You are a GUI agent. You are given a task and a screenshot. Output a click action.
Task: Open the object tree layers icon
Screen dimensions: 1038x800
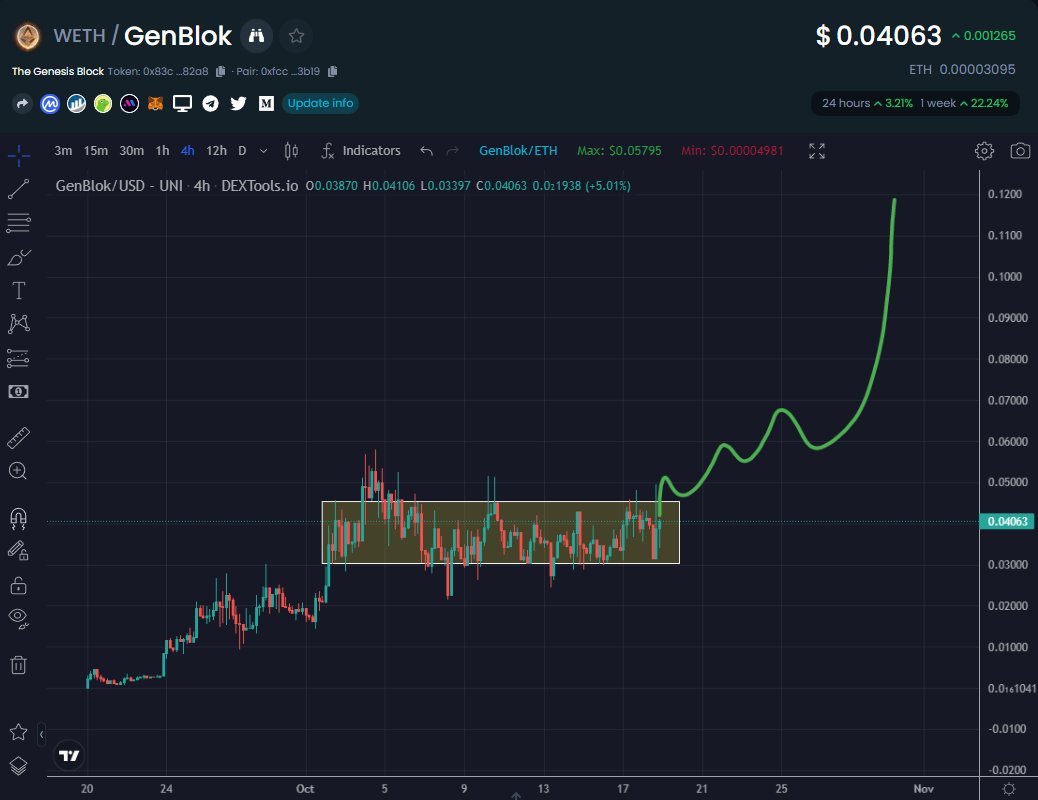point(19,766)
